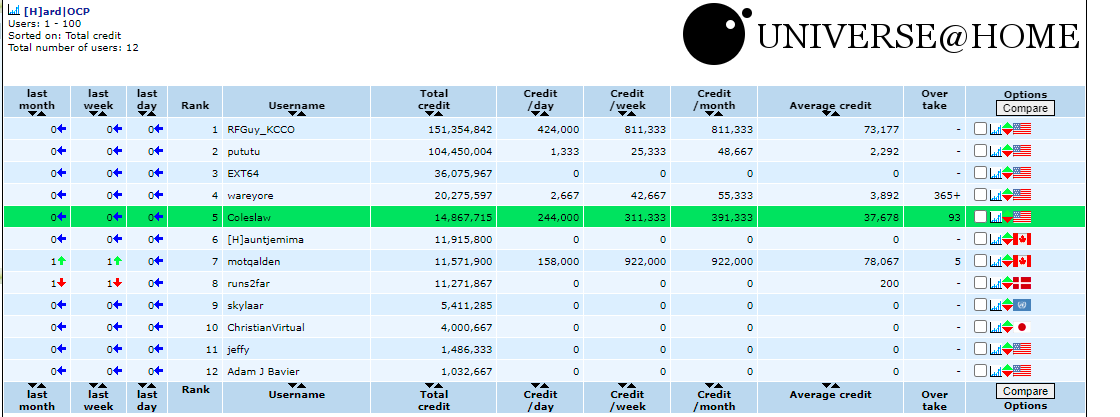Tick the compare checkbox for wareyore
The image size is (1120, 417).
tap(981, 195)
